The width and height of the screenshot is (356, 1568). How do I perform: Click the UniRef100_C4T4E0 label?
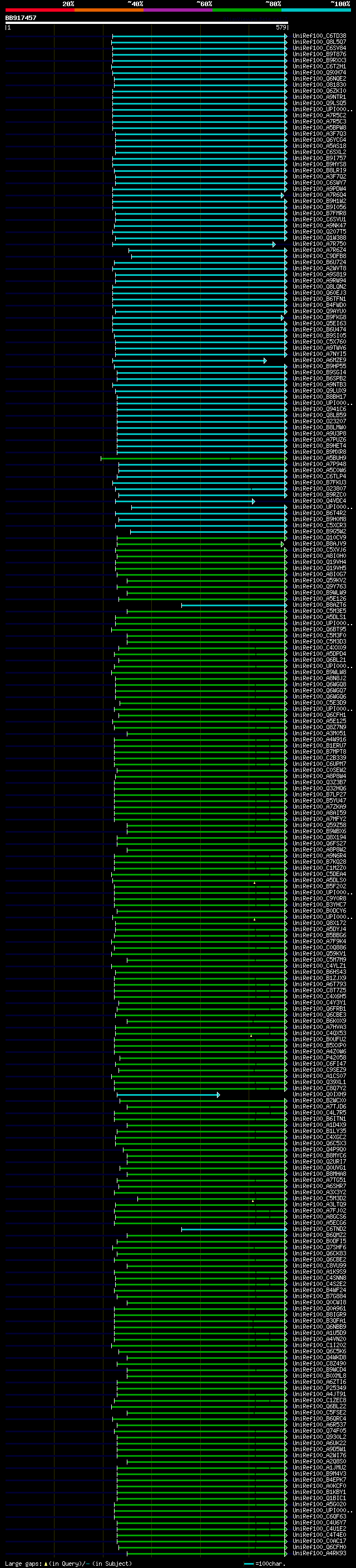[319, 1535]
